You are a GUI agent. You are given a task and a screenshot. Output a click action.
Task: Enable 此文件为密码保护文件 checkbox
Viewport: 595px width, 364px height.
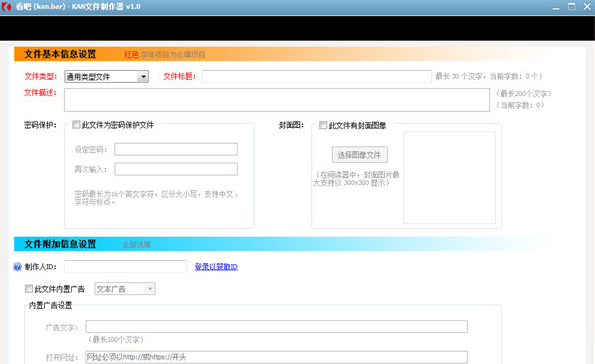(x=76, y=124)
